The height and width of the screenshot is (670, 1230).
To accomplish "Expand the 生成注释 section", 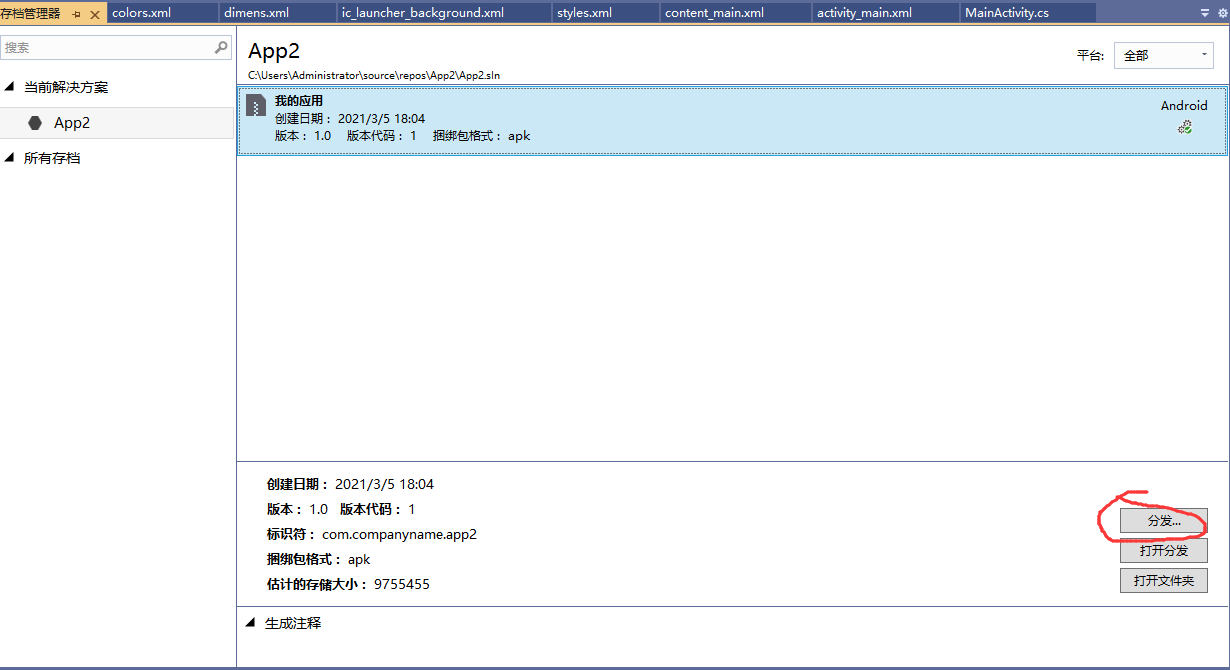I will coord(250,622).
